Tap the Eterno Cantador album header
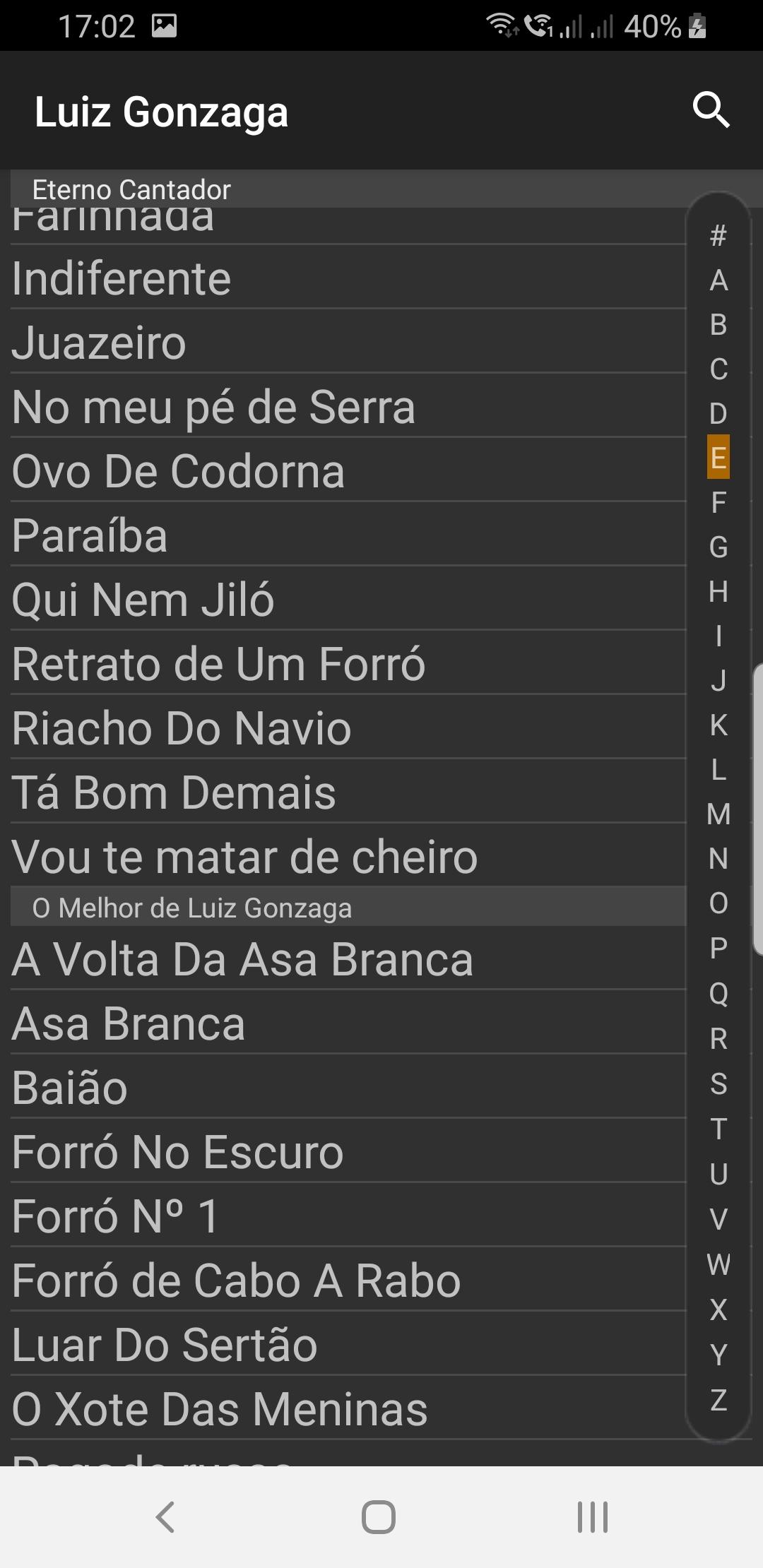This screenshot has width=763, height=1568. (131, 189)
